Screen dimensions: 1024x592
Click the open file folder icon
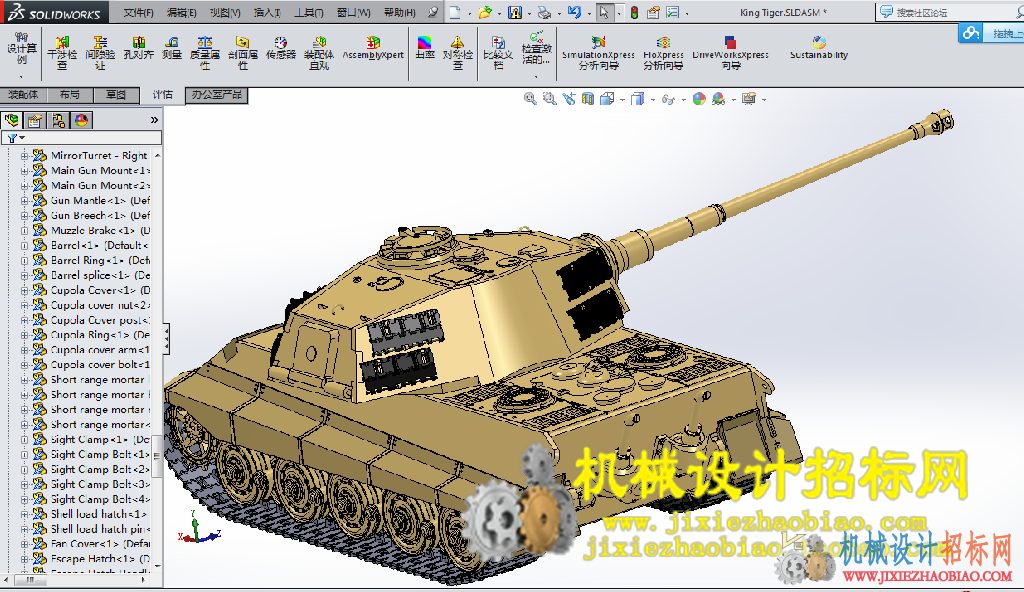tap(485, 12)
